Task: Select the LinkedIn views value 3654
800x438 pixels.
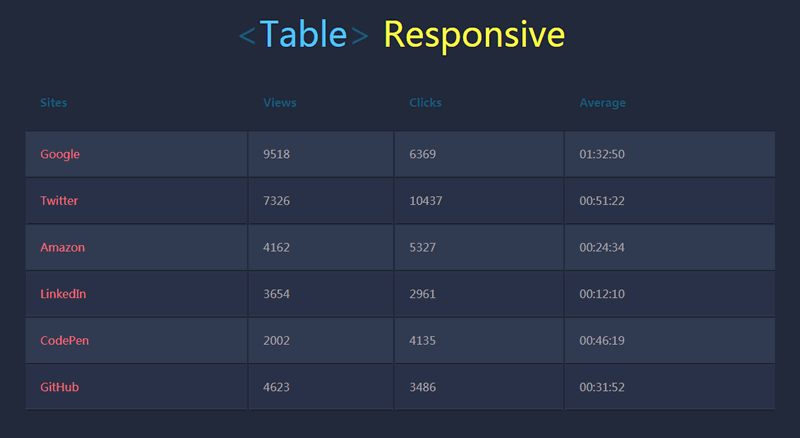Action: (x=277, y=294)
